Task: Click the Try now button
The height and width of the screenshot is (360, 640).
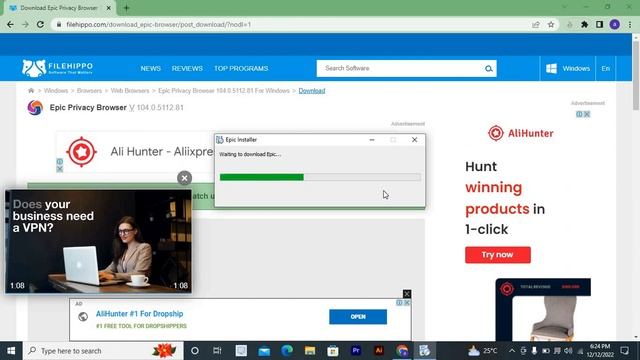Action: coord(498,255)
